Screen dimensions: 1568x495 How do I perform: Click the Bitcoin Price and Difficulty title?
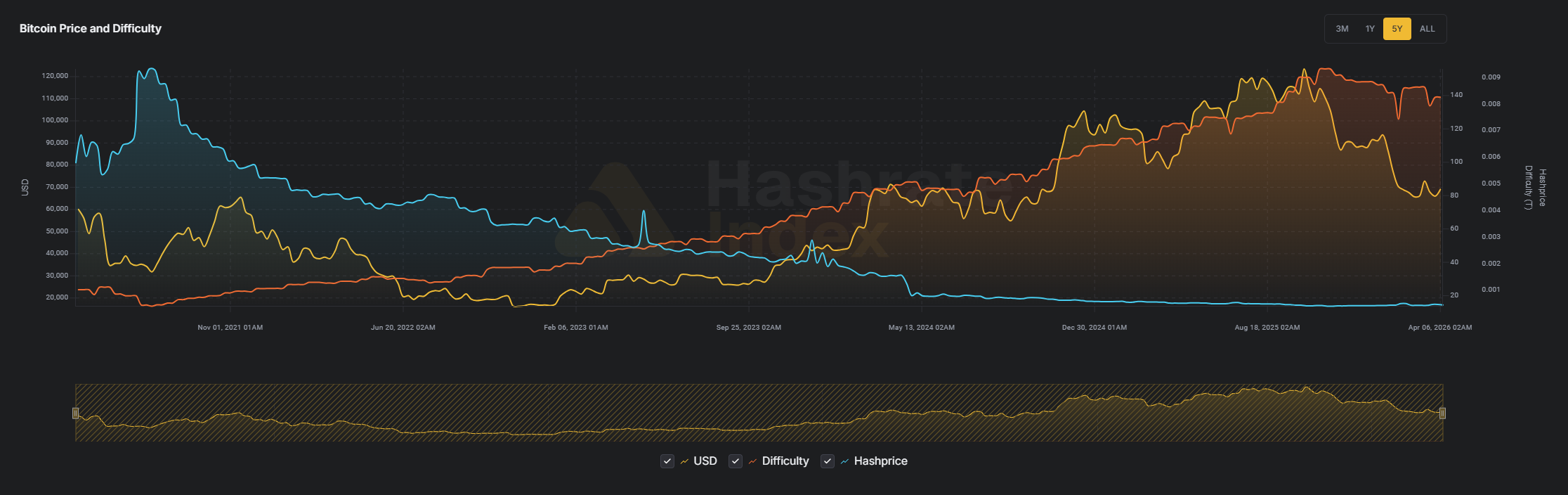pos(91,29)
